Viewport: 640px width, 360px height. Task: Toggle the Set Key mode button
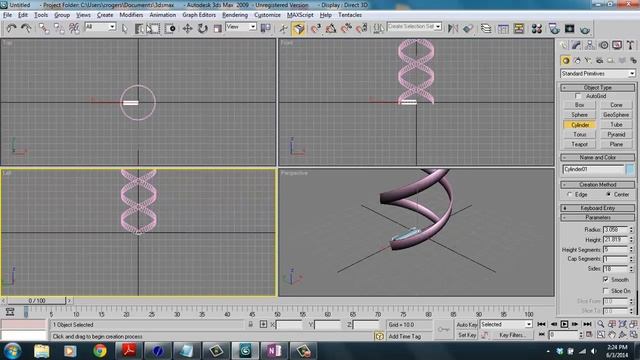click(x=467, y=335)
